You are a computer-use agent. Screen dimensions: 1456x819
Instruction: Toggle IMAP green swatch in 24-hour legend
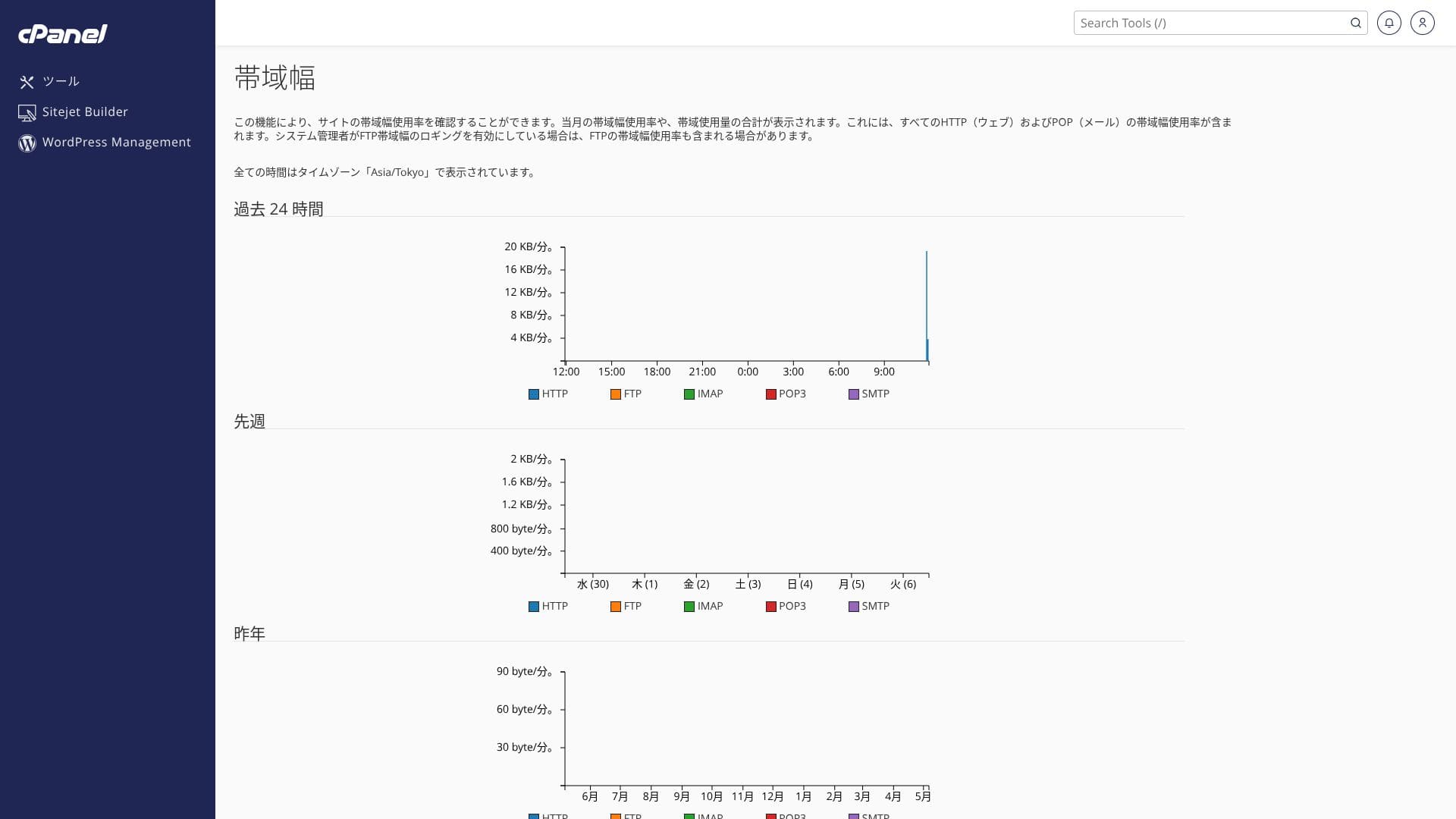689,394
